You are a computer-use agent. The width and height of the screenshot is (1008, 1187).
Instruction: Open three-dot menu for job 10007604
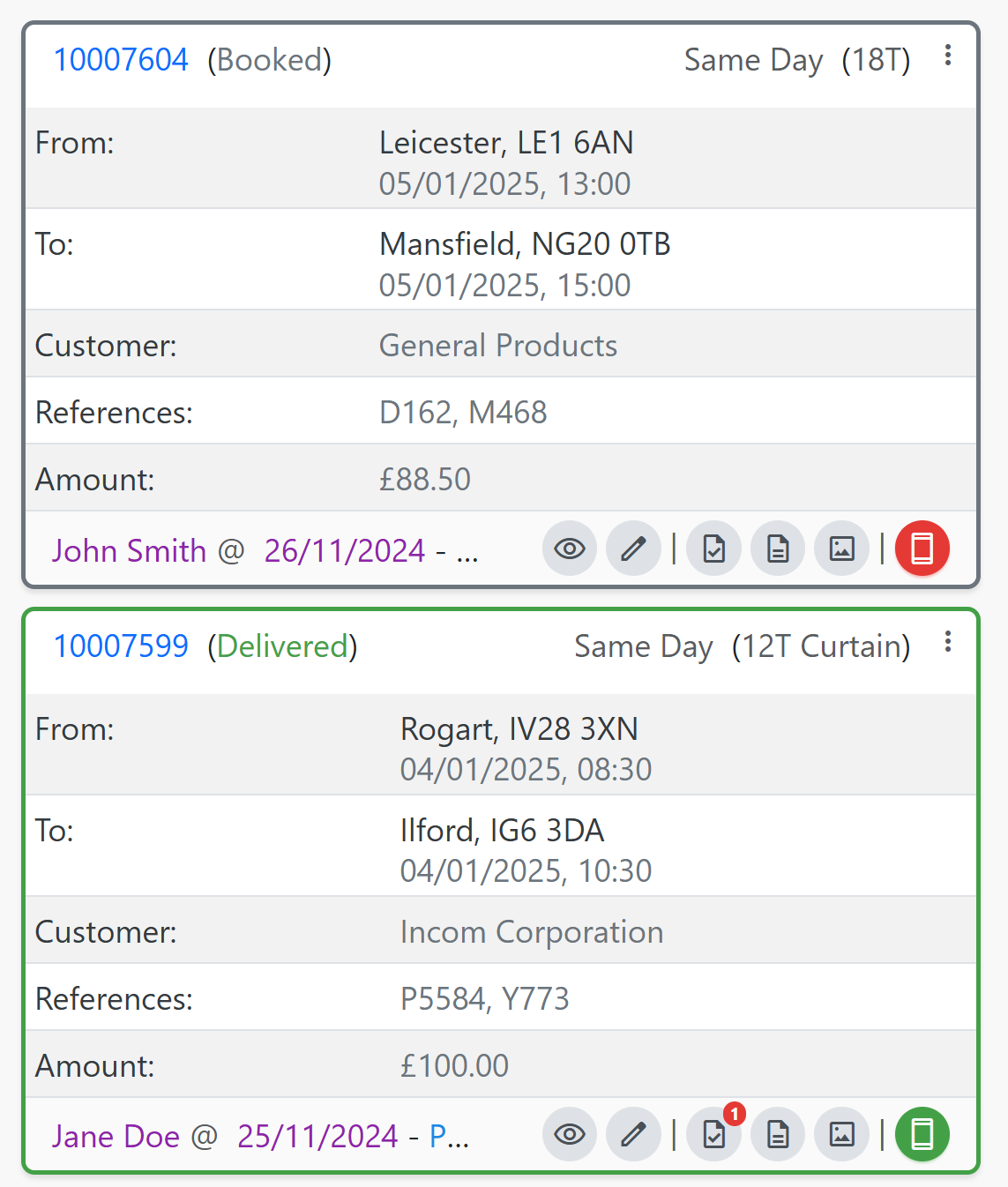point(948,56)
